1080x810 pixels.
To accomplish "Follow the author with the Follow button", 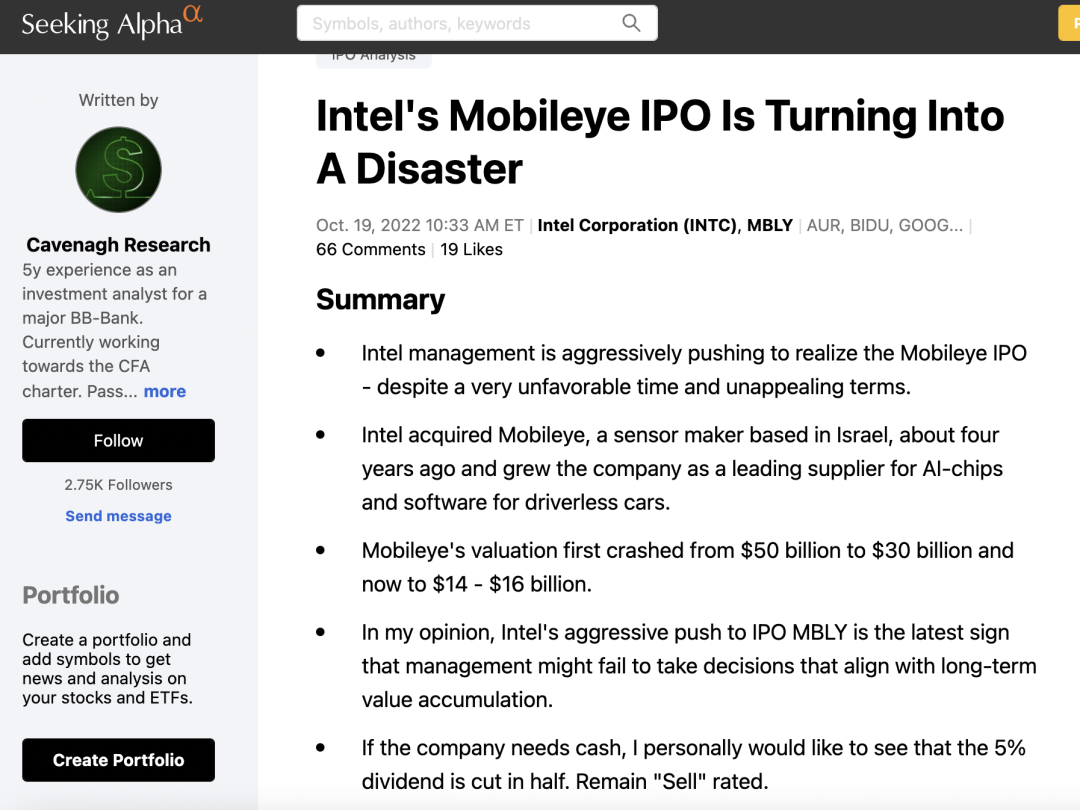I will coord(118,441).
